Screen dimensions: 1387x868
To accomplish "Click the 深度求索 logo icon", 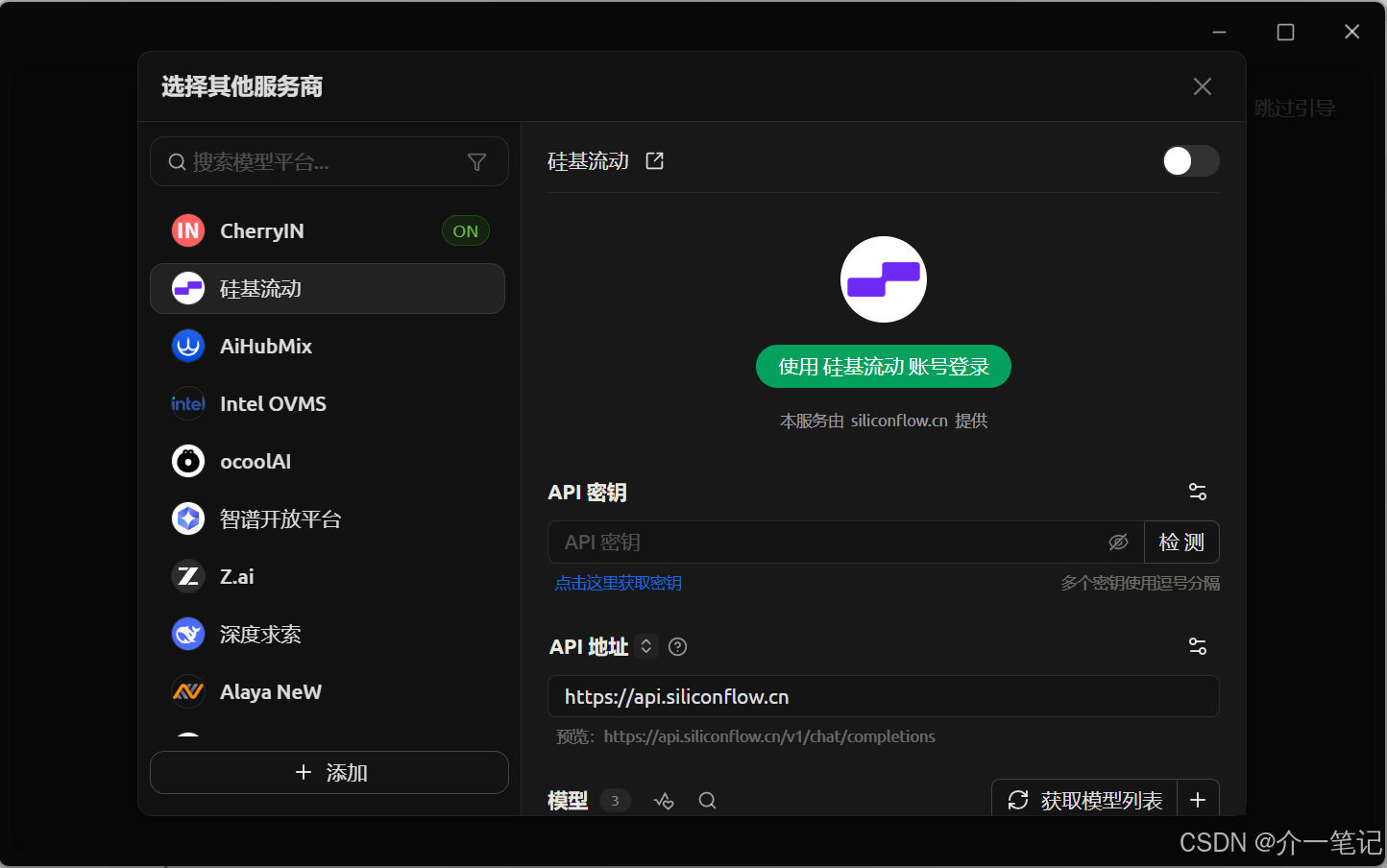I will [x=188, y=634].
